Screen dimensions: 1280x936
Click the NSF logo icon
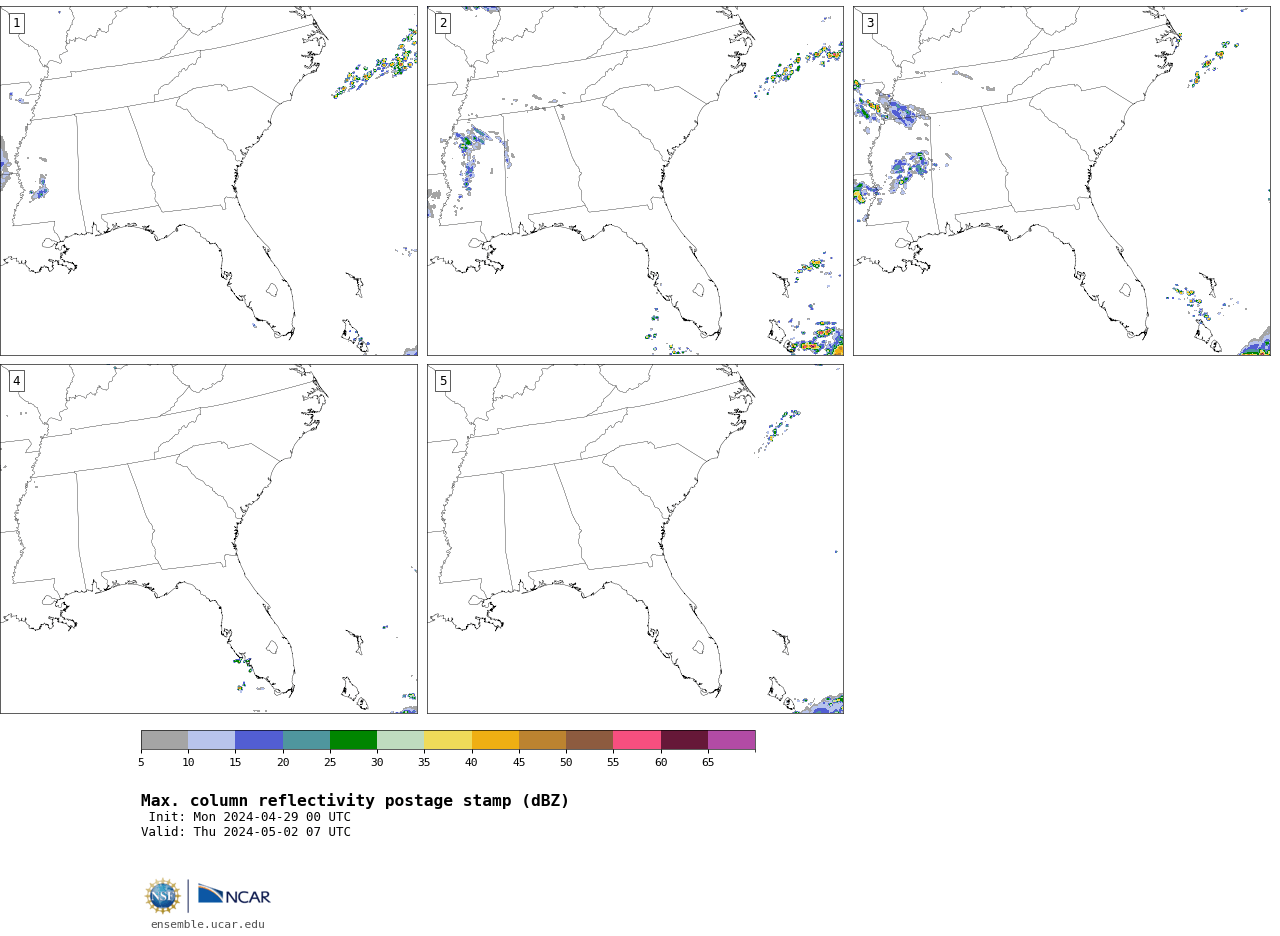(x=162, y=896)
